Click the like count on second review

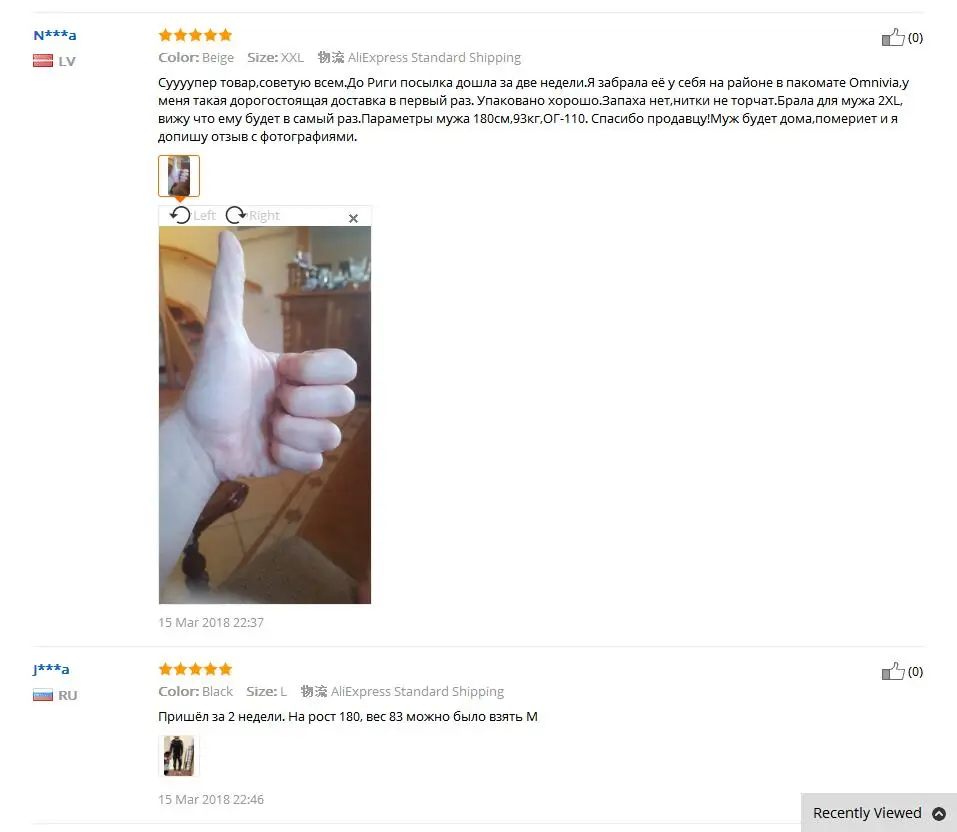coord(915,672)
